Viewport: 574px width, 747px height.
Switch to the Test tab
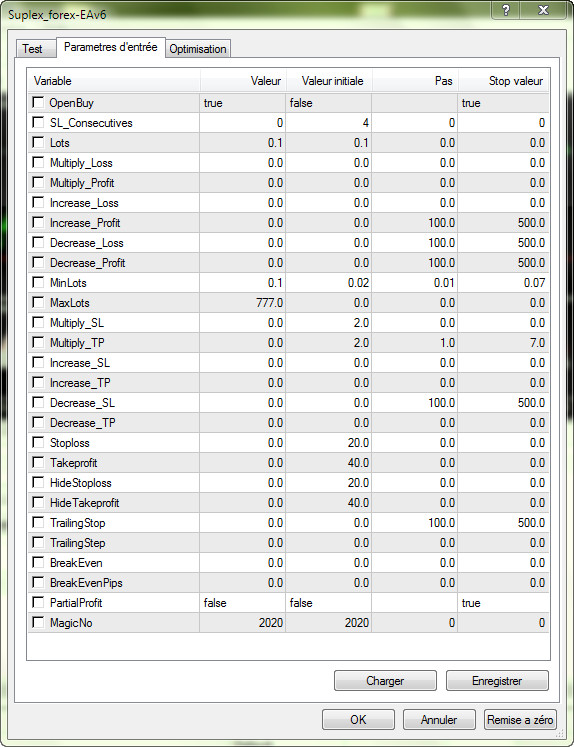32,49
